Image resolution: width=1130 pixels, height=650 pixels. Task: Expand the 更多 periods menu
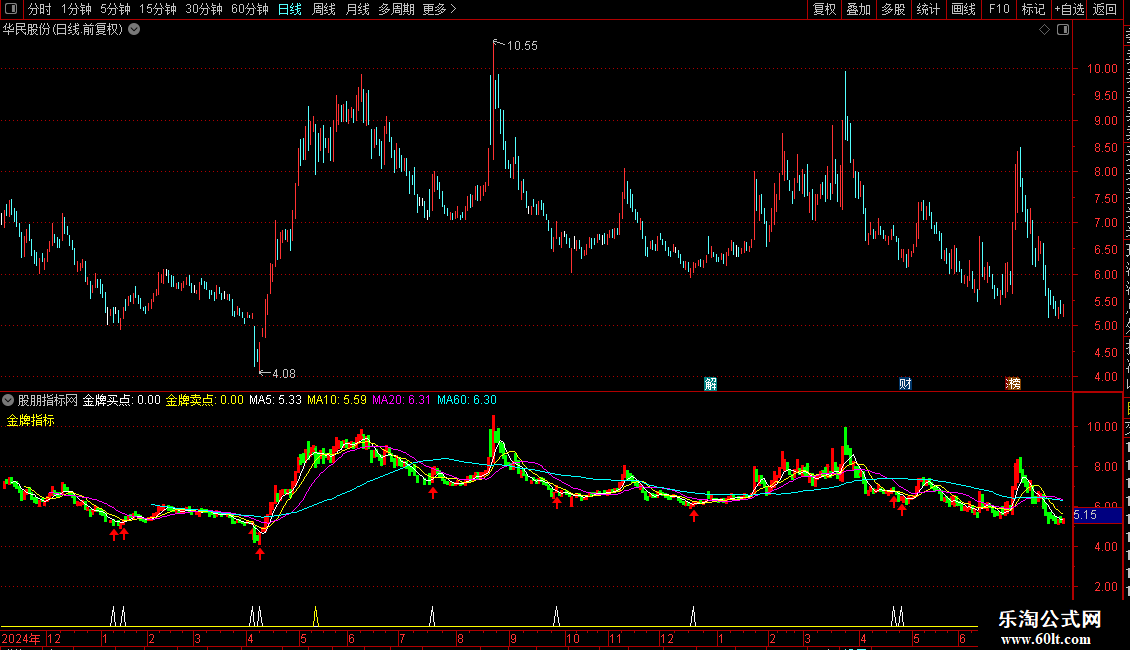[x=439, y=9]
